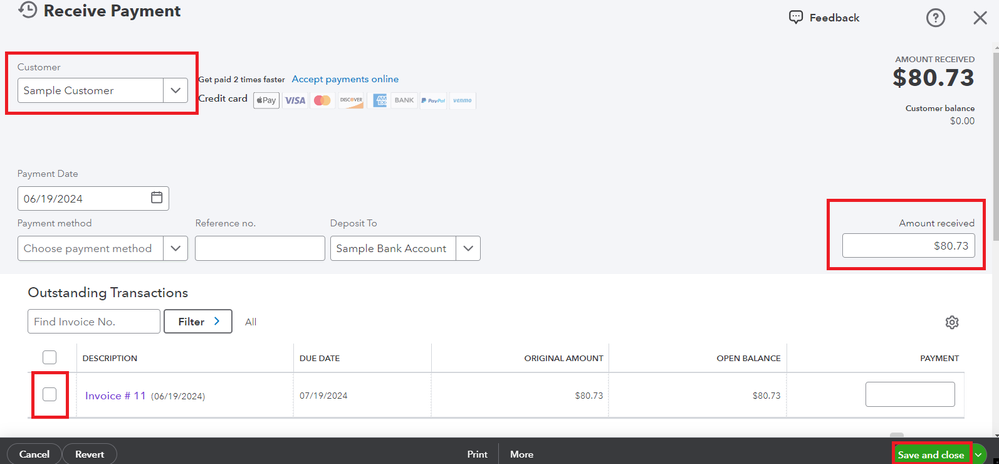This screenshot has width=999, height=464.
Task: Click the Sample Bank Account field
Action: pos(393,248)
